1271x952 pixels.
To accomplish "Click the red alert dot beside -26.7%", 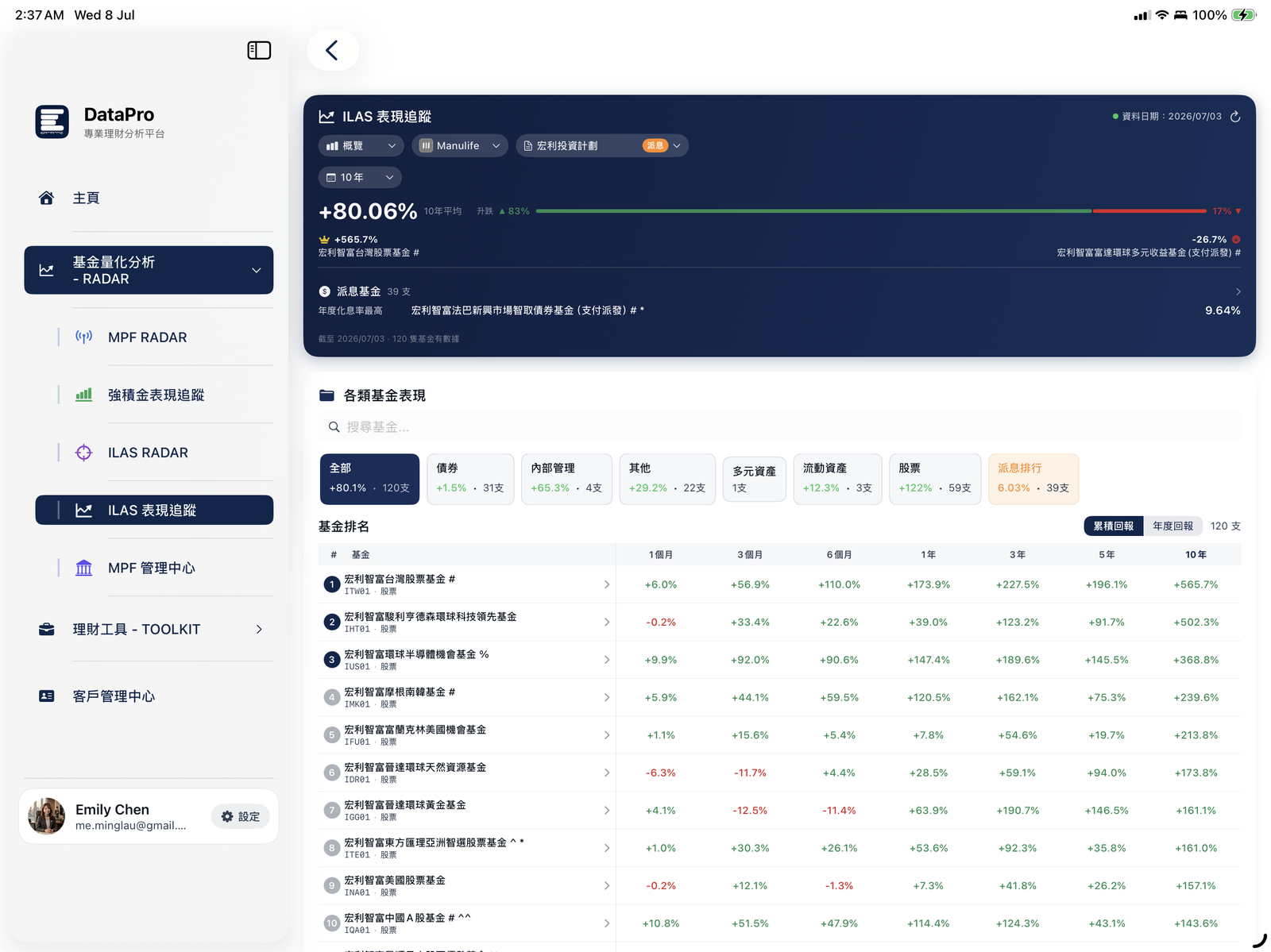I will (1236, 239).
